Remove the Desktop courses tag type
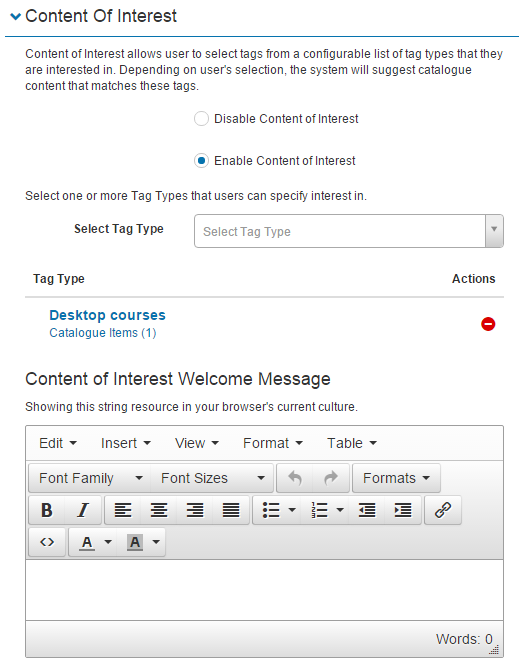Screen dimensions: 519x668 (x=488, y=324)
